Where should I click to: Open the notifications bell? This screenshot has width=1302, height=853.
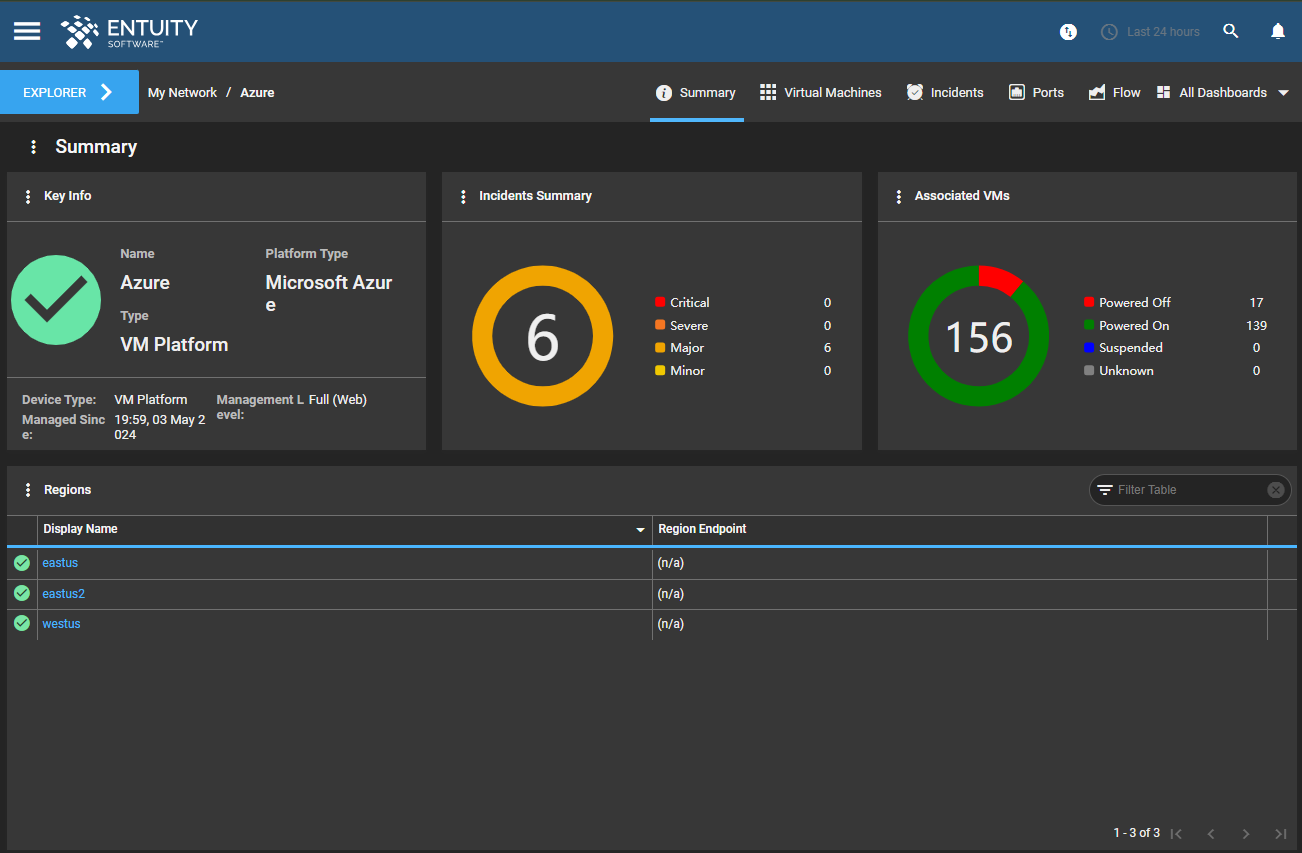[x=1278, y=31]
